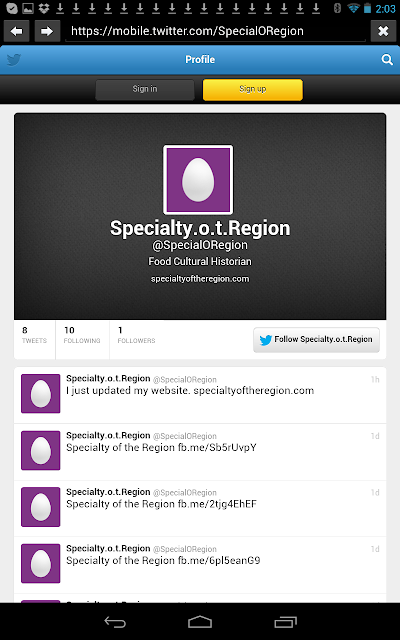Tap the Twitter bird logo in header
400x640 pixels.
point(13,60)
